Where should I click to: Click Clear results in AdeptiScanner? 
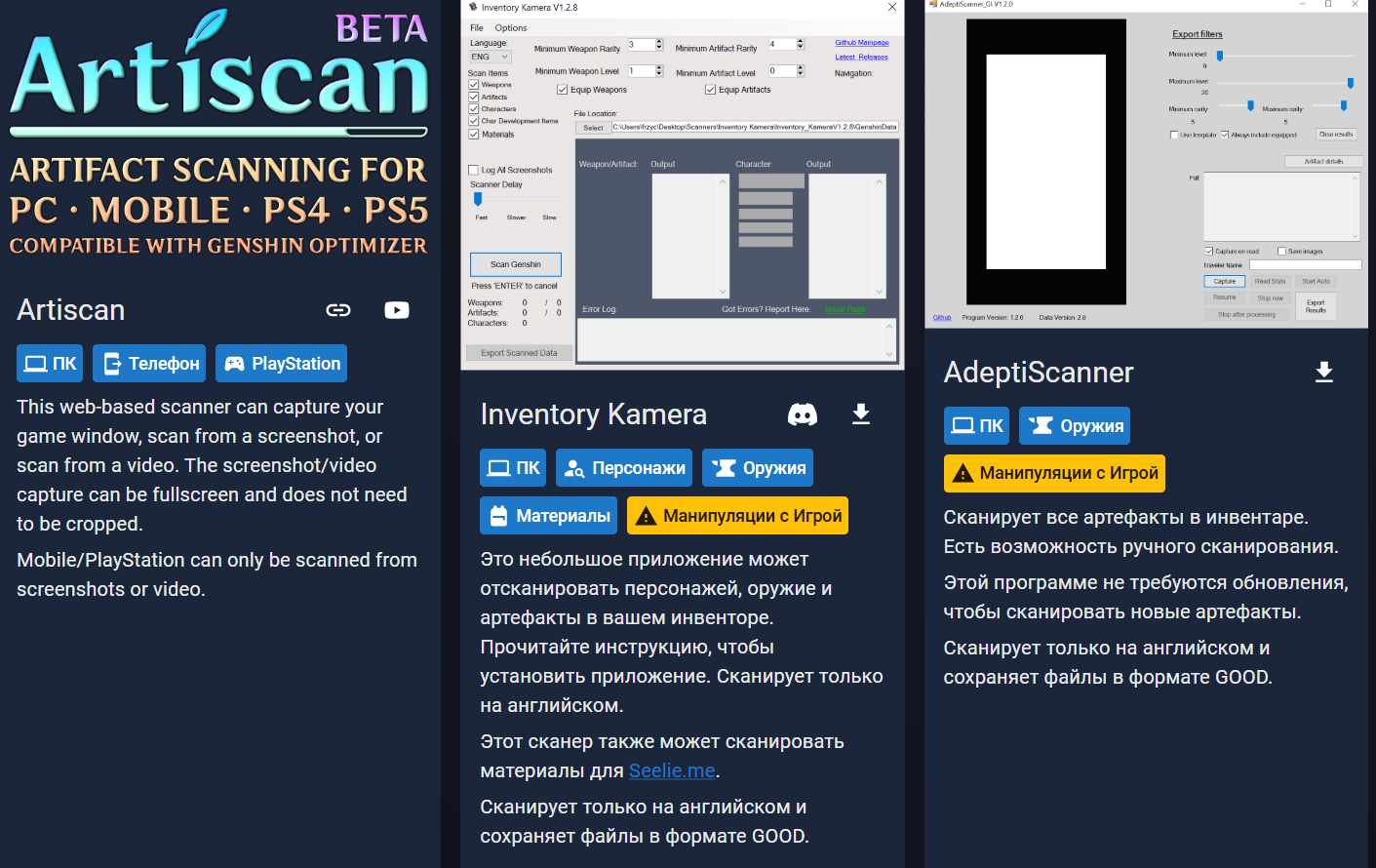(x=1336, y=135)
